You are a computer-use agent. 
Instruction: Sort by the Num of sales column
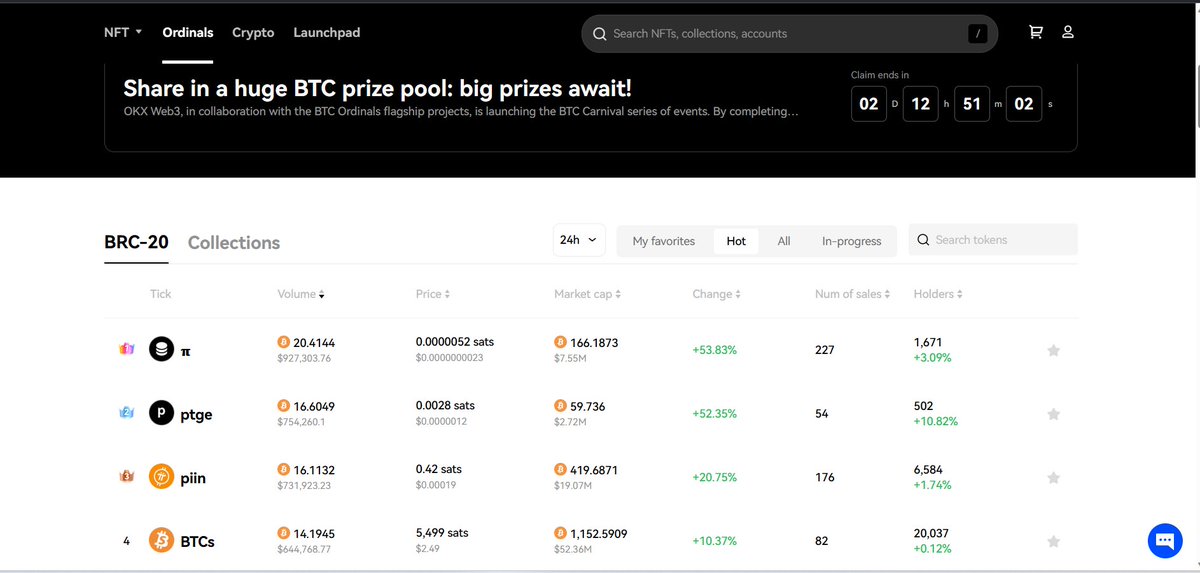tap(852, 294)
